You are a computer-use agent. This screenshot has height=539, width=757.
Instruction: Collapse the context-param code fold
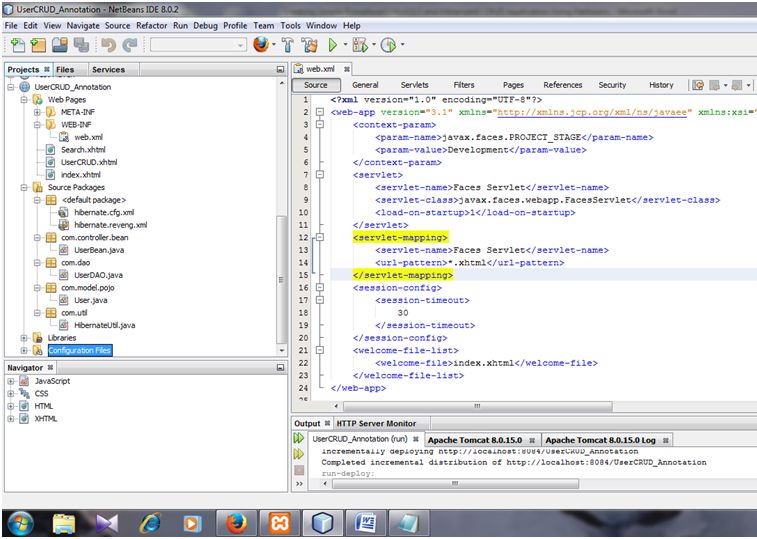coord(320,125)
